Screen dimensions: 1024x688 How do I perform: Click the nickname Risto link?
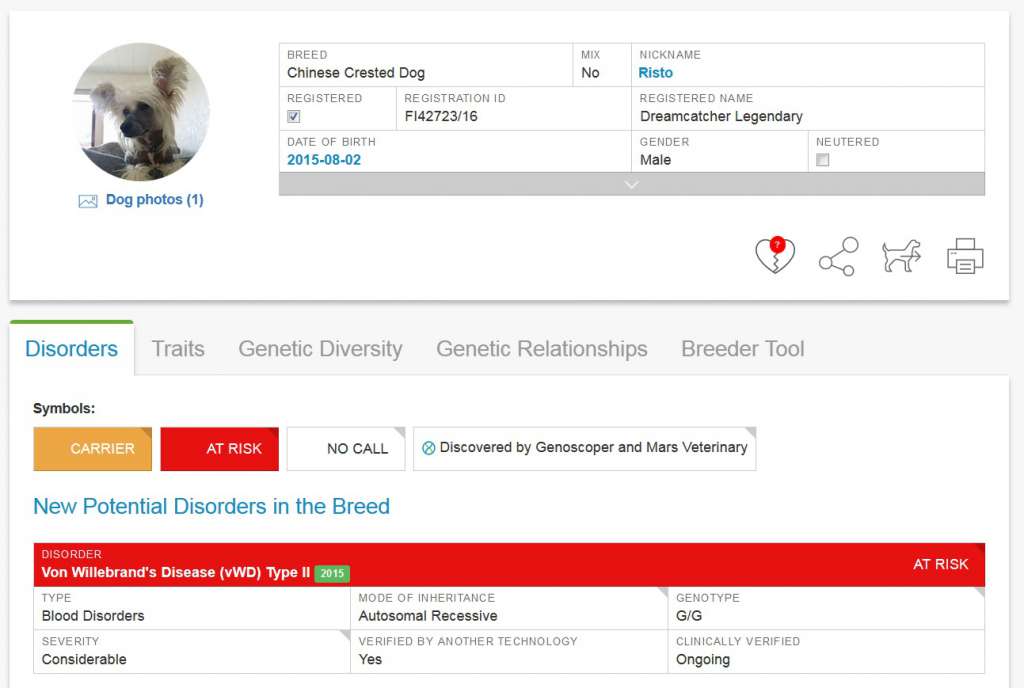tap(656, 73)
